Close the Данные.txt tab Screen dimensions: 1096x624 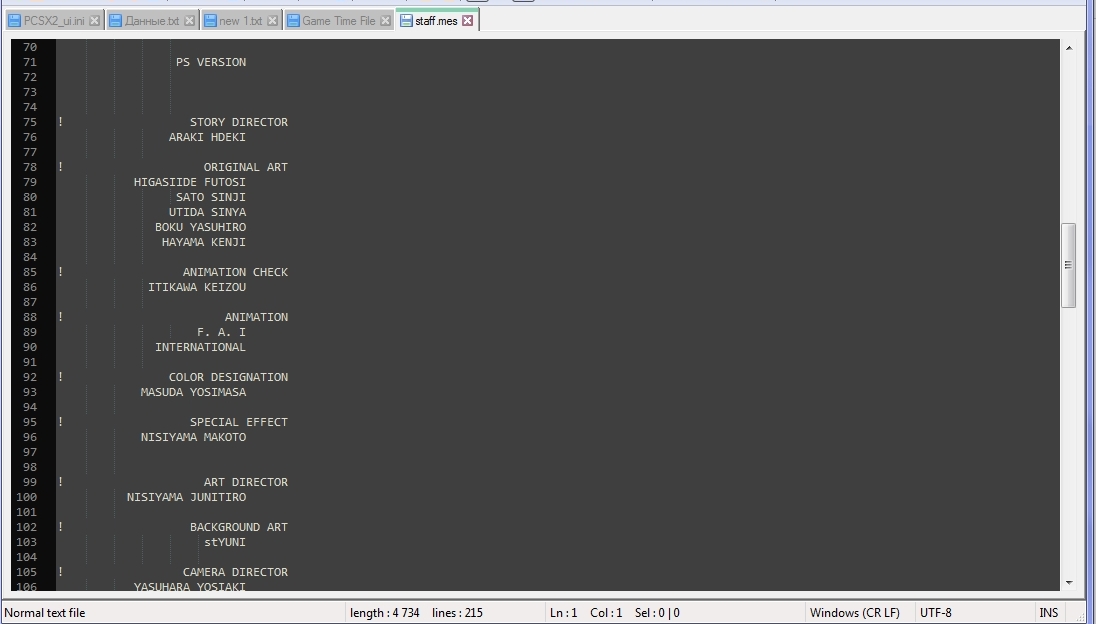click(189, 21)
